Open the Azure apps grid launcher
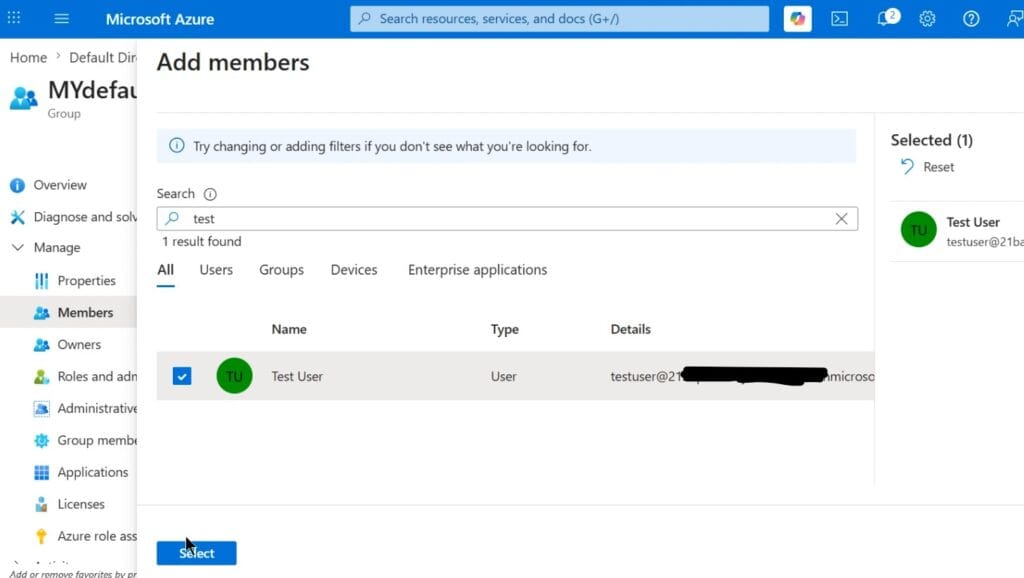Viewport: 1024px width, 578px height. [14, 18]
